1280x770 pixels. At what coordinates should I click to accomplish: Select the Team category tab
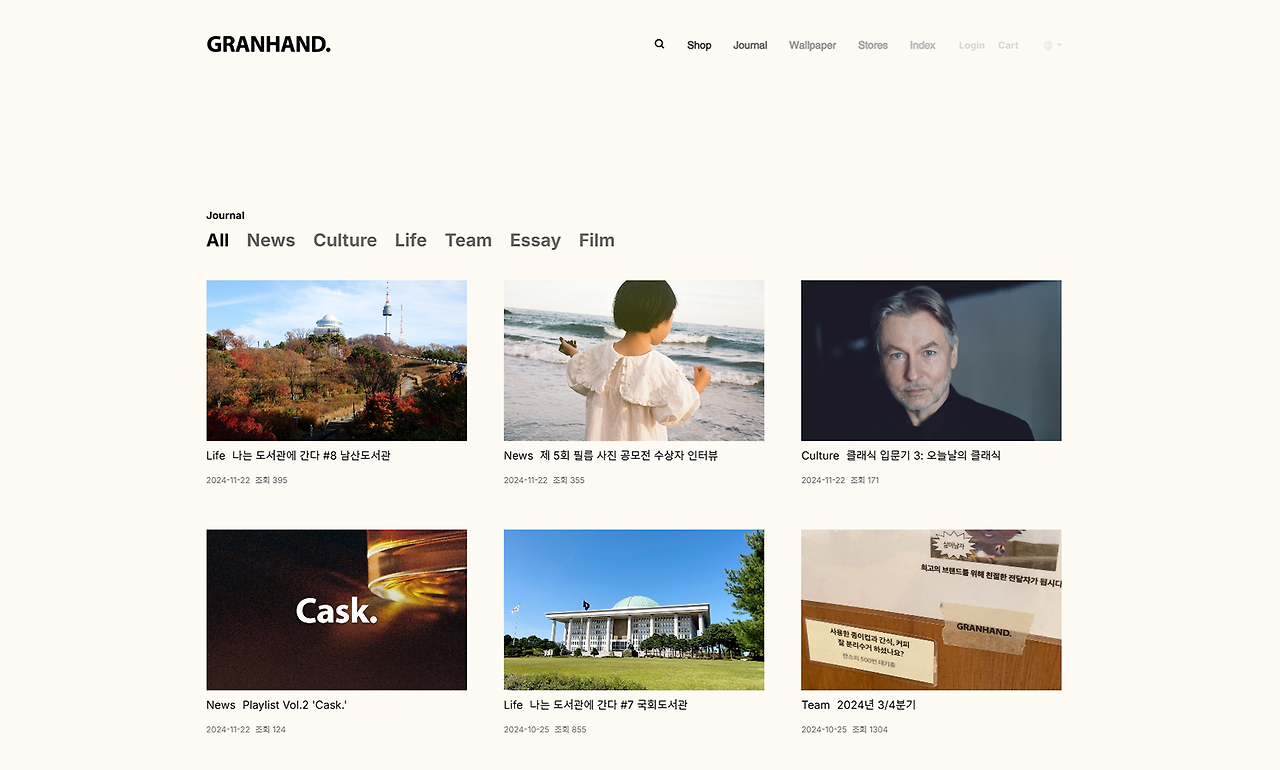[x=468, y=240]
